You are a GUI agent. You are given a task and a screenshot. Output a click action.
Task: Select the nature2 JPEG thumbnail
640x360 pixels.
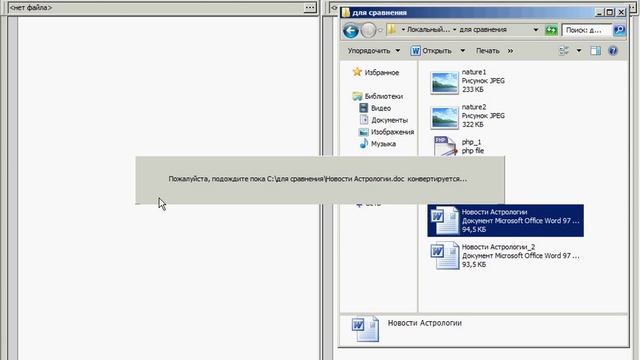point(444,117)
